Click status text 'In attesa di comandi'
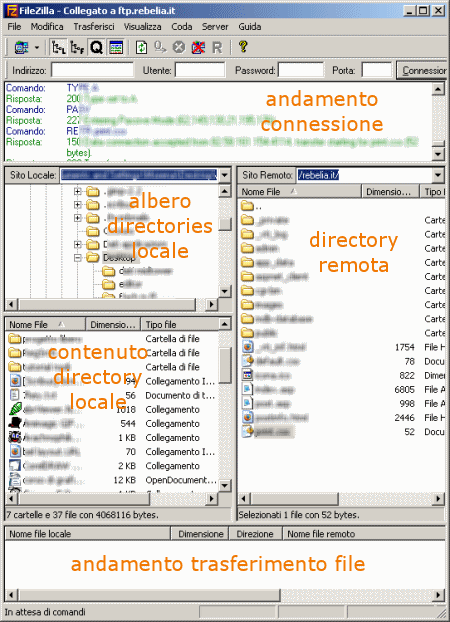450x622 pixels. point(45,612)
